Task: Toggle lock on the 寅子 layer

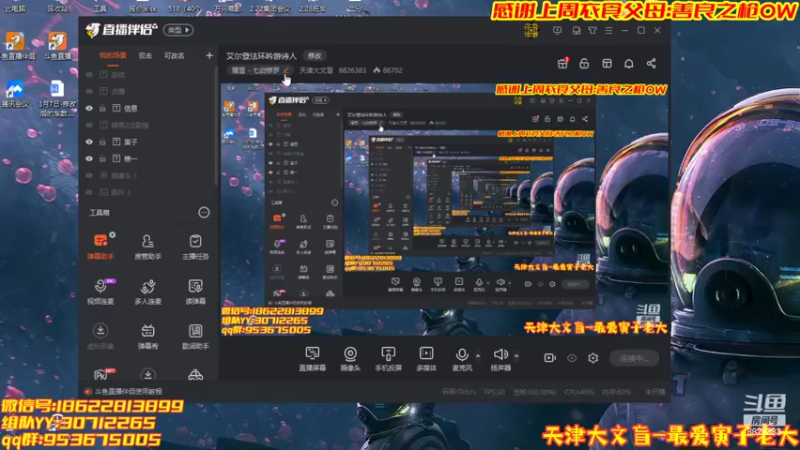Action: click(x=103, y=142)
